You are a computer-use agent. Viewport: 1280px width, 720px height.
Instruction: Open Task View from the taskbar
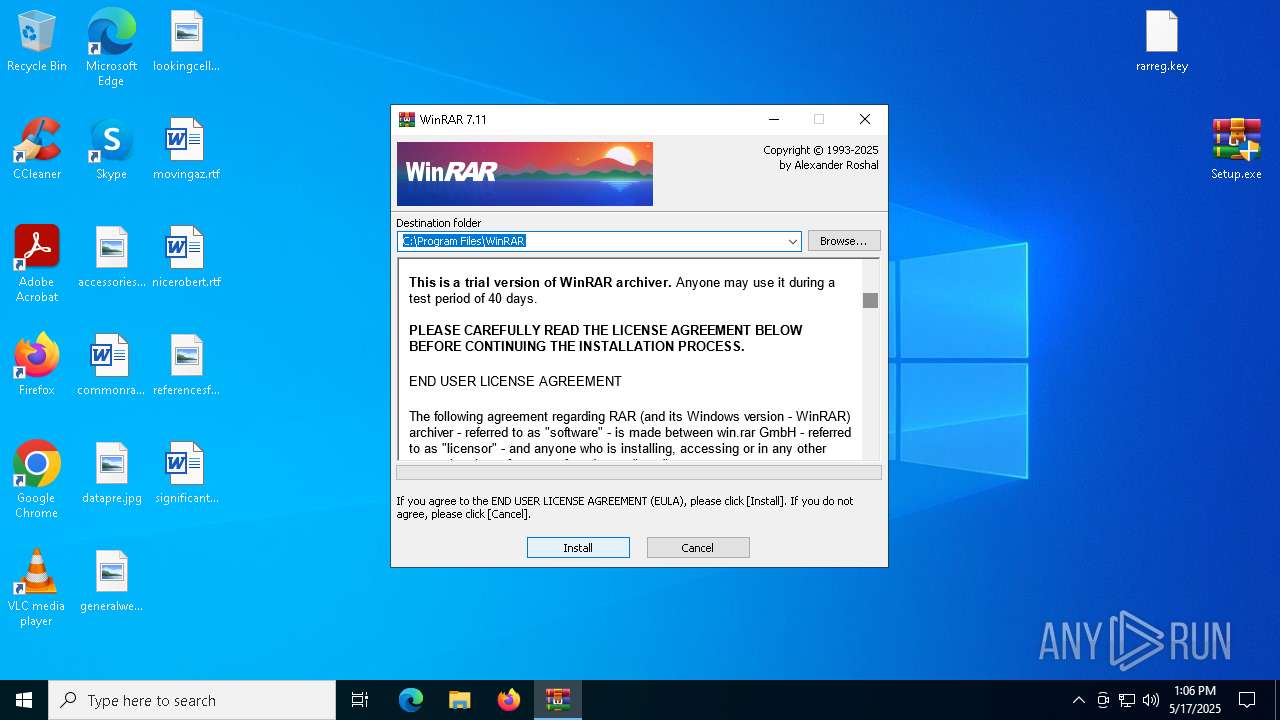point(360,700)
